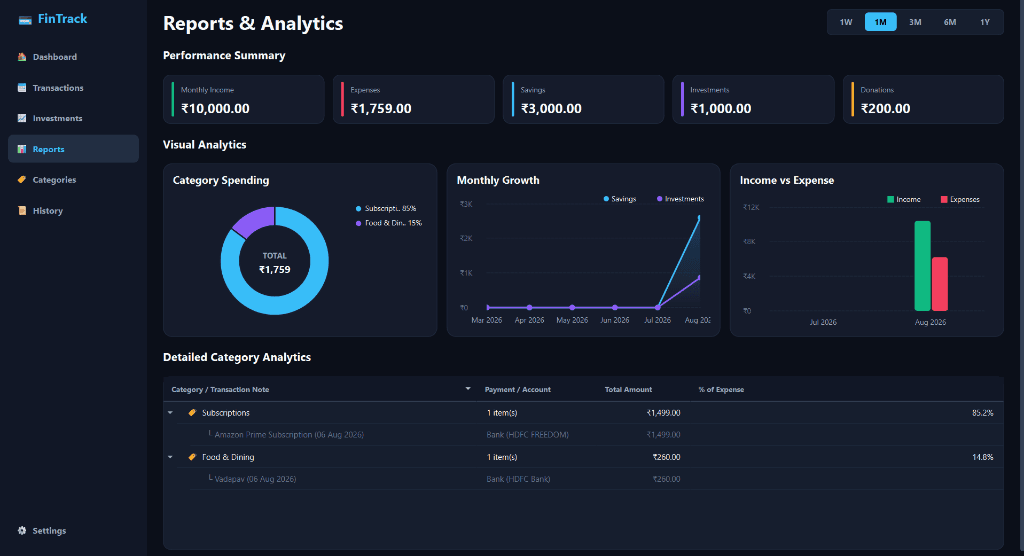The height and width of the screenshot is (556, 1024).
Task: Open the History page
Action: pyautogui.click(x=73, y=210)
